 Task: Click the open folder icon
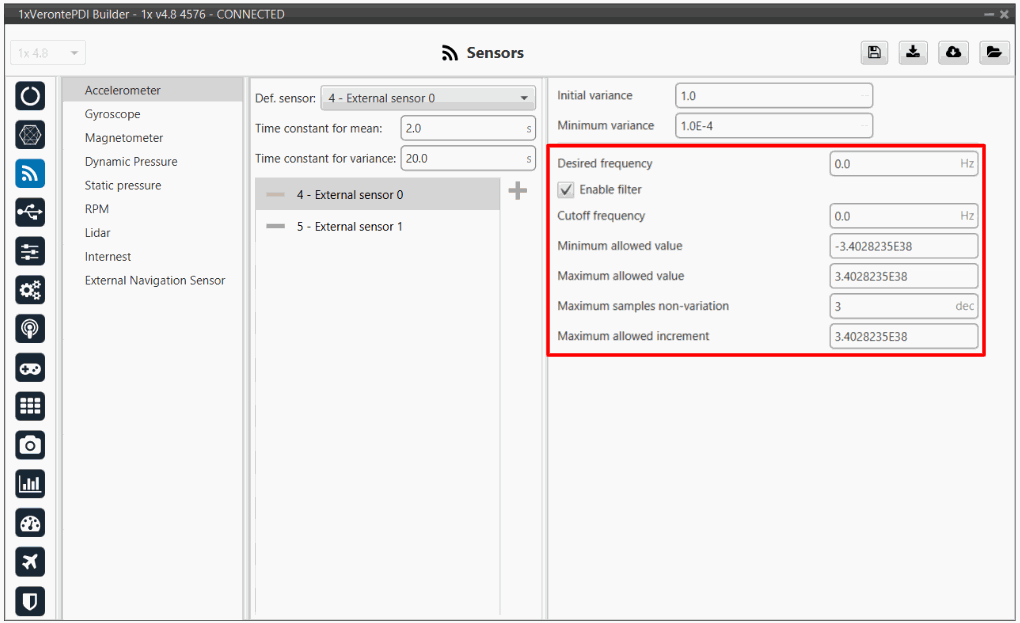click(992, 53)
